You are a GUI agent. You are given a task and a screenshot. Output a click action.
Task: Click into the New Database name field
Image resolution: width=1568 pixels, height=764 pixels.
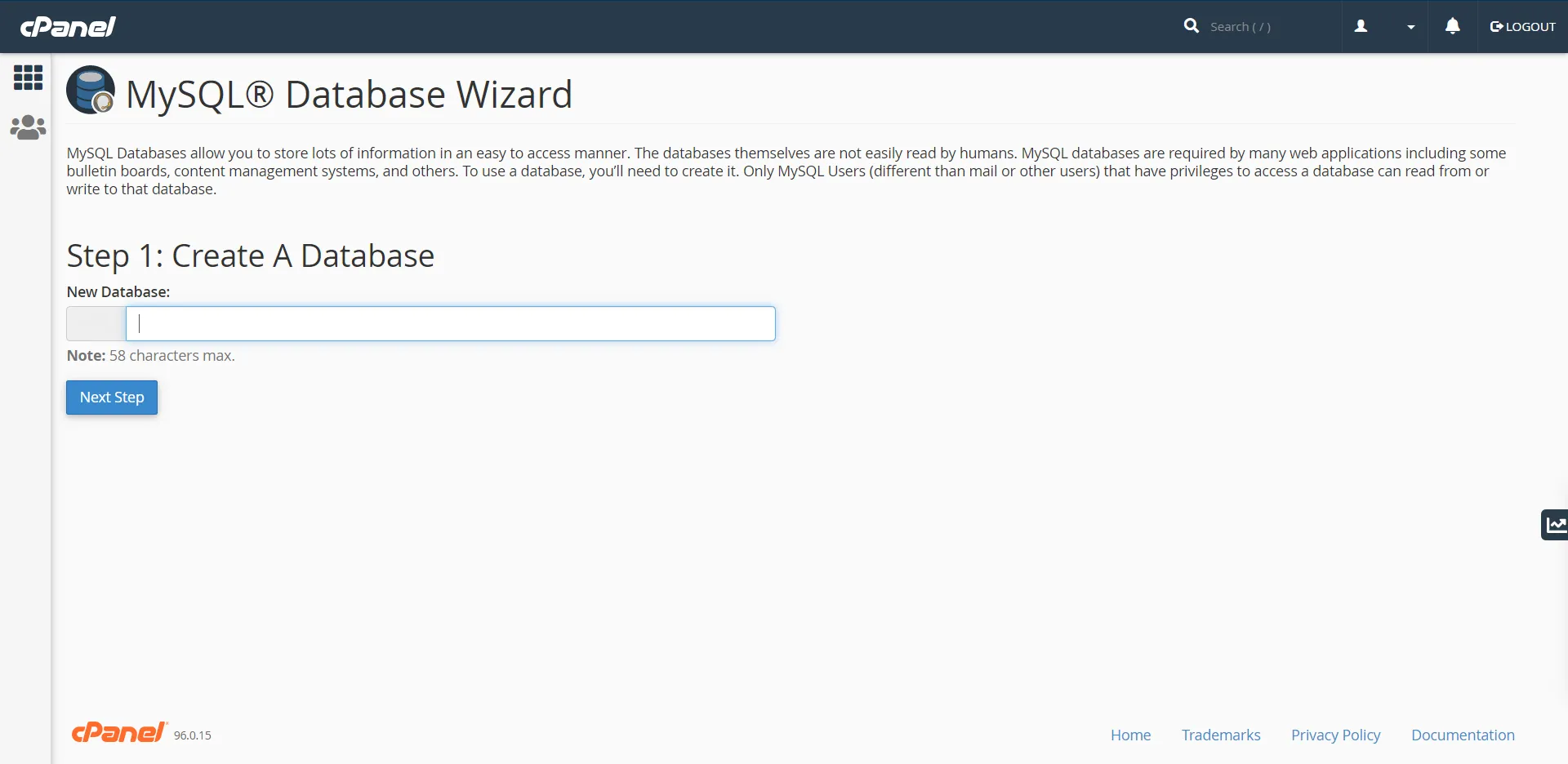pyautogui.click(x=450, y=324)
